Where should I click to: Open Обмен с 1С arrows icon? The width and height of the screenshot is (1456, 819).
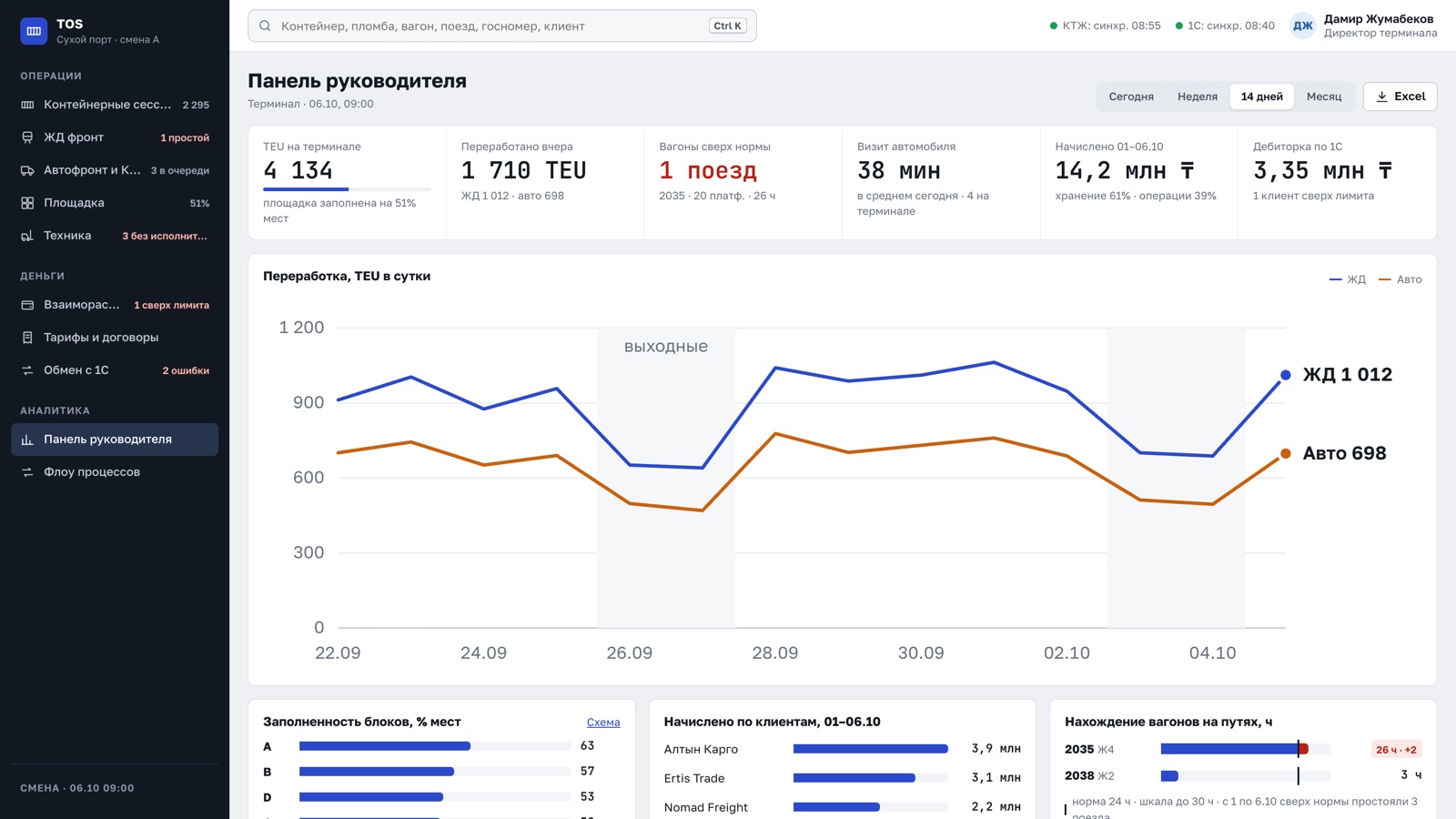click(x=27, y=370)
